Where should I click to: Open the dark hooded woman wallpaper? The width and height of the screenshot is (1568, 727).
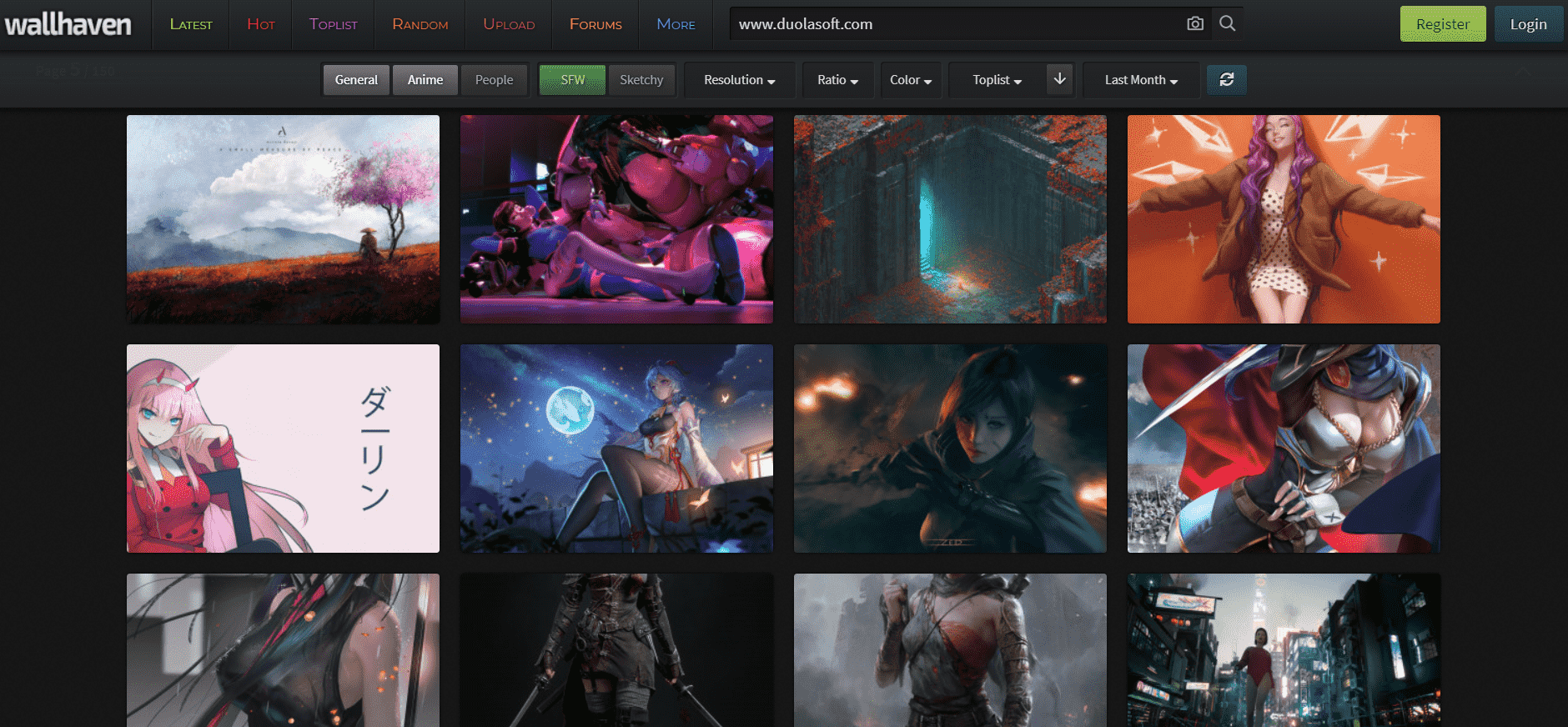click(950, 449)
